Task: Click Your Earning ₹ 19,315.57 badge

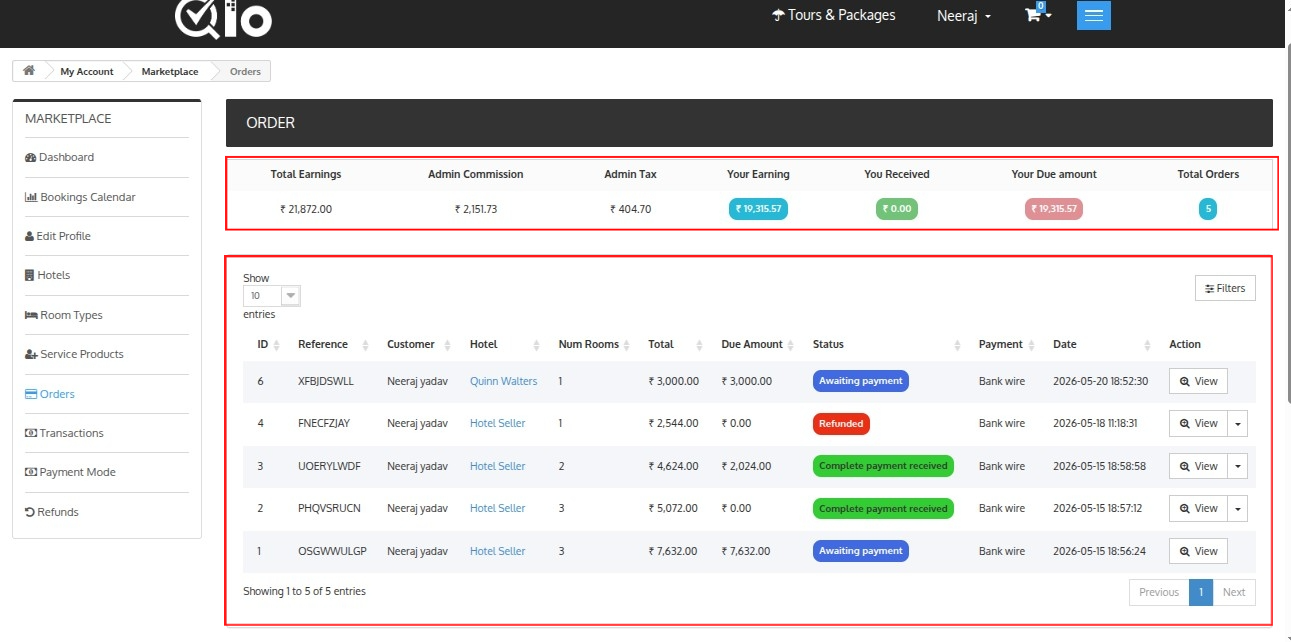Action: 758,209
